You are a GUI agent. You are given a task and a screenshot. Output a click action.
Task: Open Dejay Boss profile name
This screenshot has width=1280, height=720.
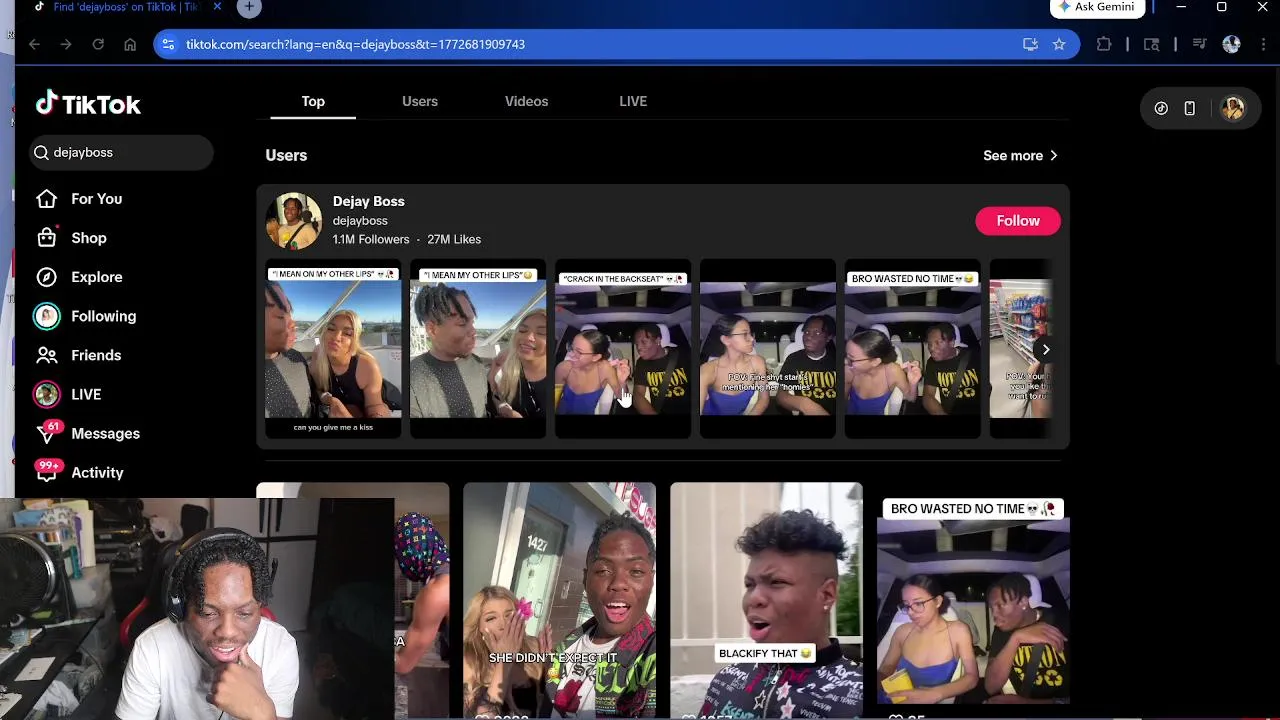pyautogui.click(x=369, y=201)
